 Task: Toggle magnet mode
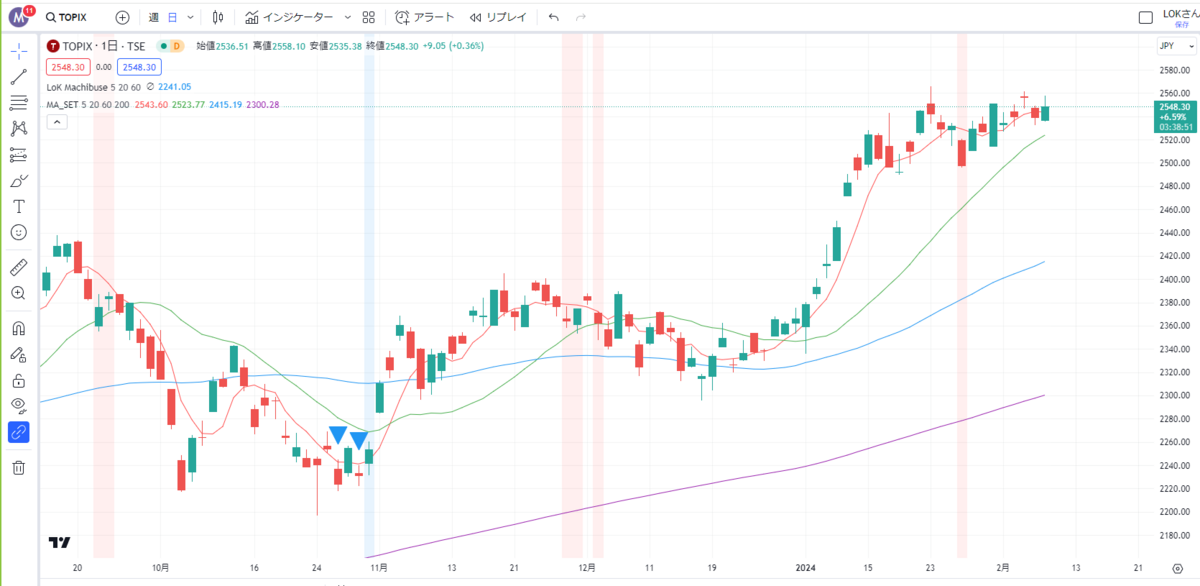tap(18, 328)
